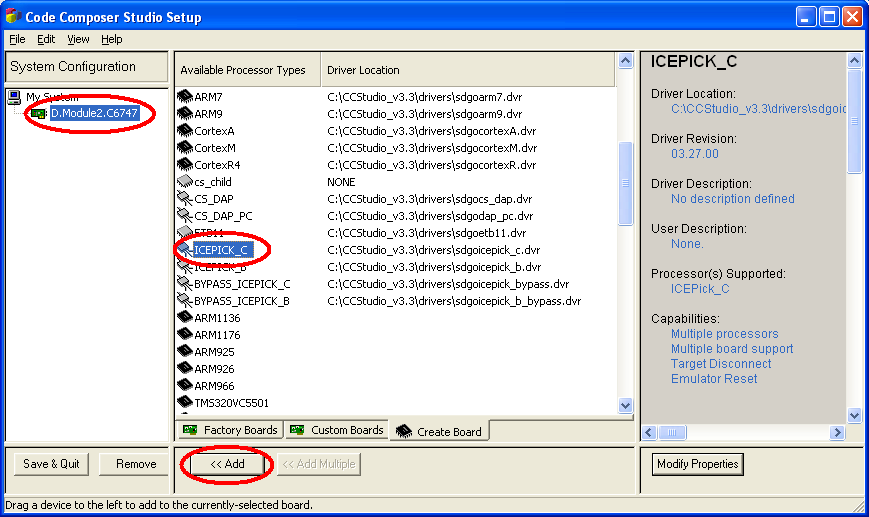Click the Target Disconnect capability text
Screen dimensions: 869x517
[721, 364]
